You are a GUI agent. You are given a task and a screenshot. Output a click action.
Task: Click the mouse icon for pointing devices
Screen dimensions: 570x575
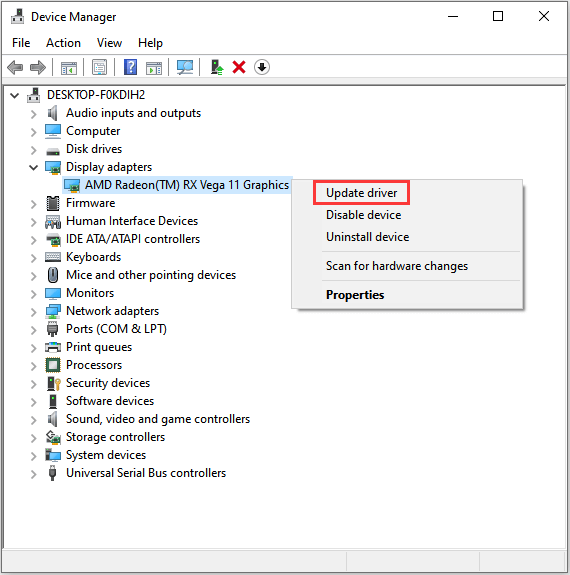53,275
